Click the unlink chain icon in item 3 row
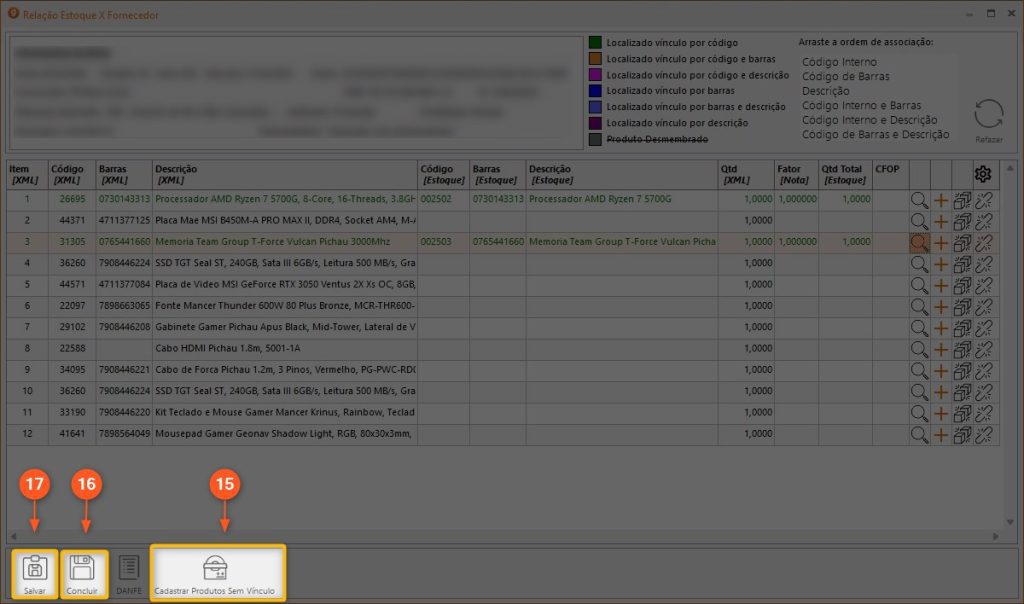 coord(983,242)
